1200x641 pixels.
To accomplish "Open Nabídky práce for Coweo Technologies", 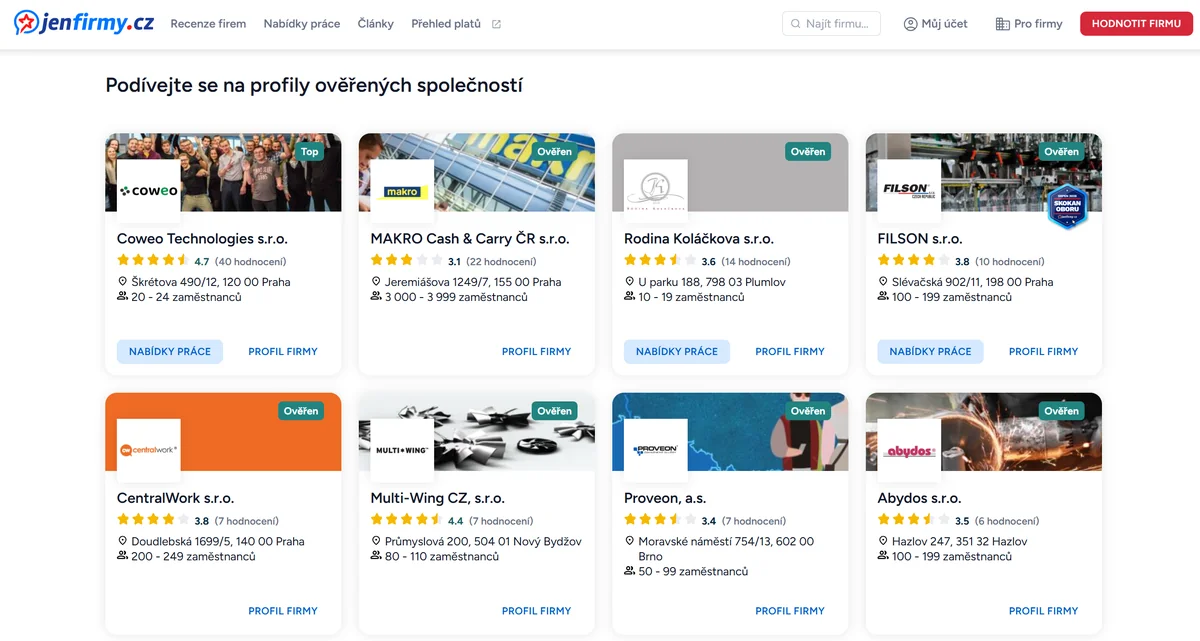I will click(x=170, y=352).
